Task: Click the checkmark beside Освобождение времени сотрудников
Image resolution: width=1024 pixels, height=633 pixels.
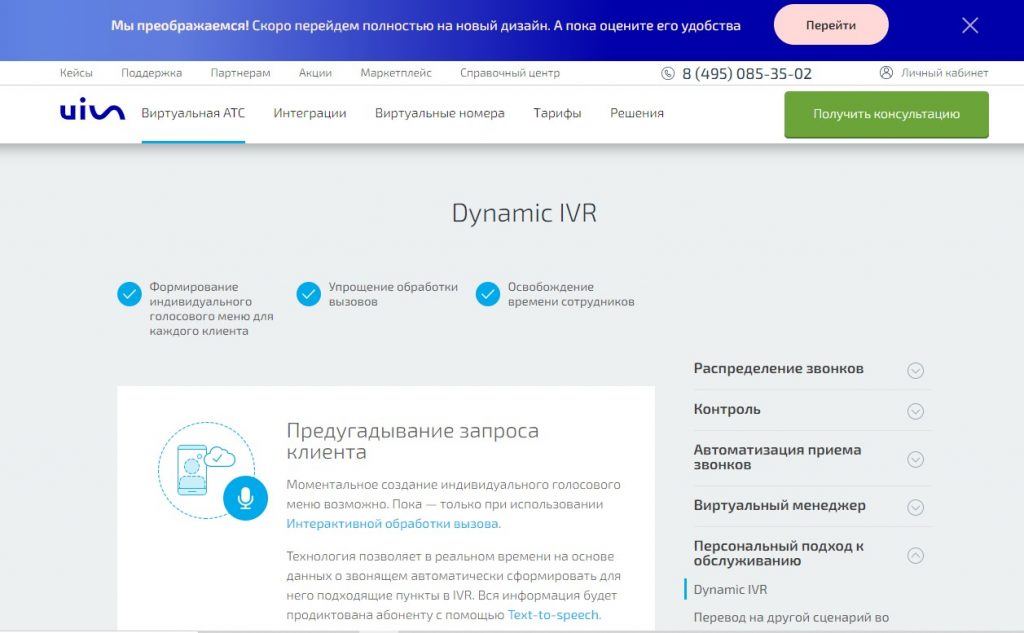Action: click(488, 293)
